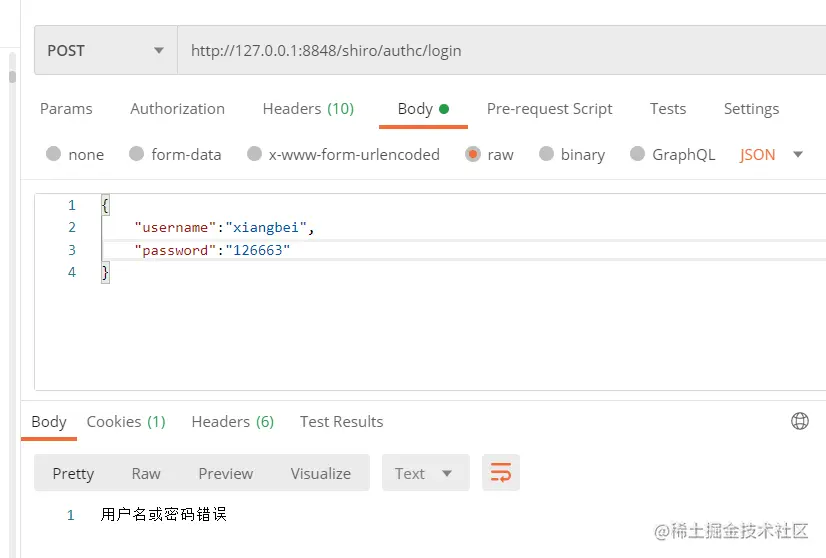Open the Test Results tab
The width and height of the screenshot is (826, 558).
(x=341, y=422)
